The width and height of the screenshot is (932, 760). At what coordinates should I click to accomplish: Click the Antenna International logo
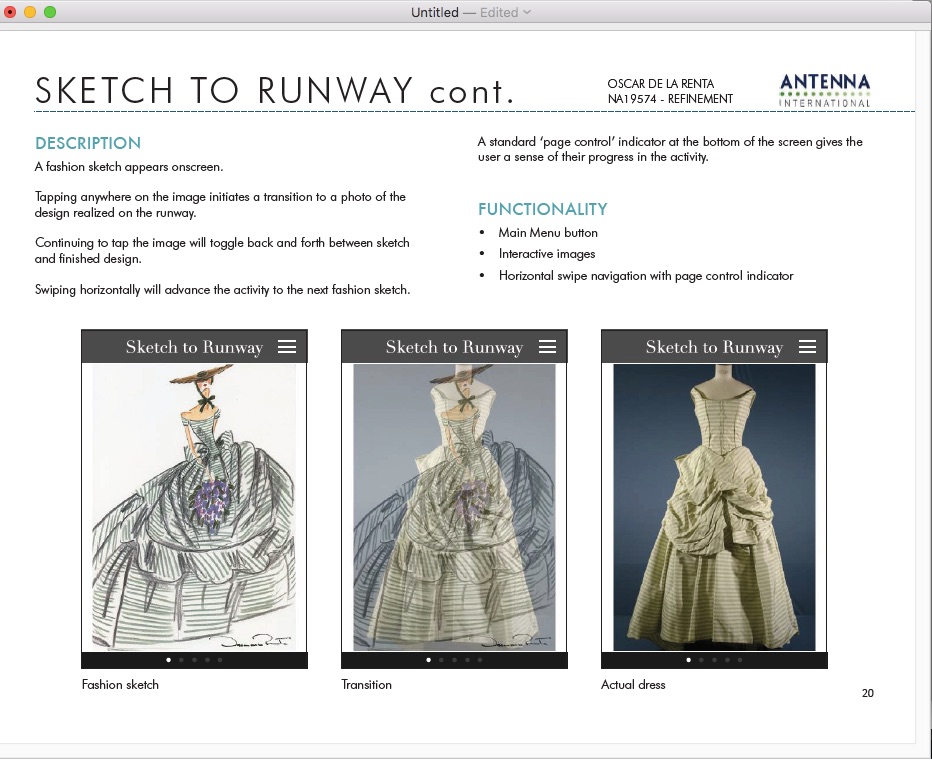point(824,91)
